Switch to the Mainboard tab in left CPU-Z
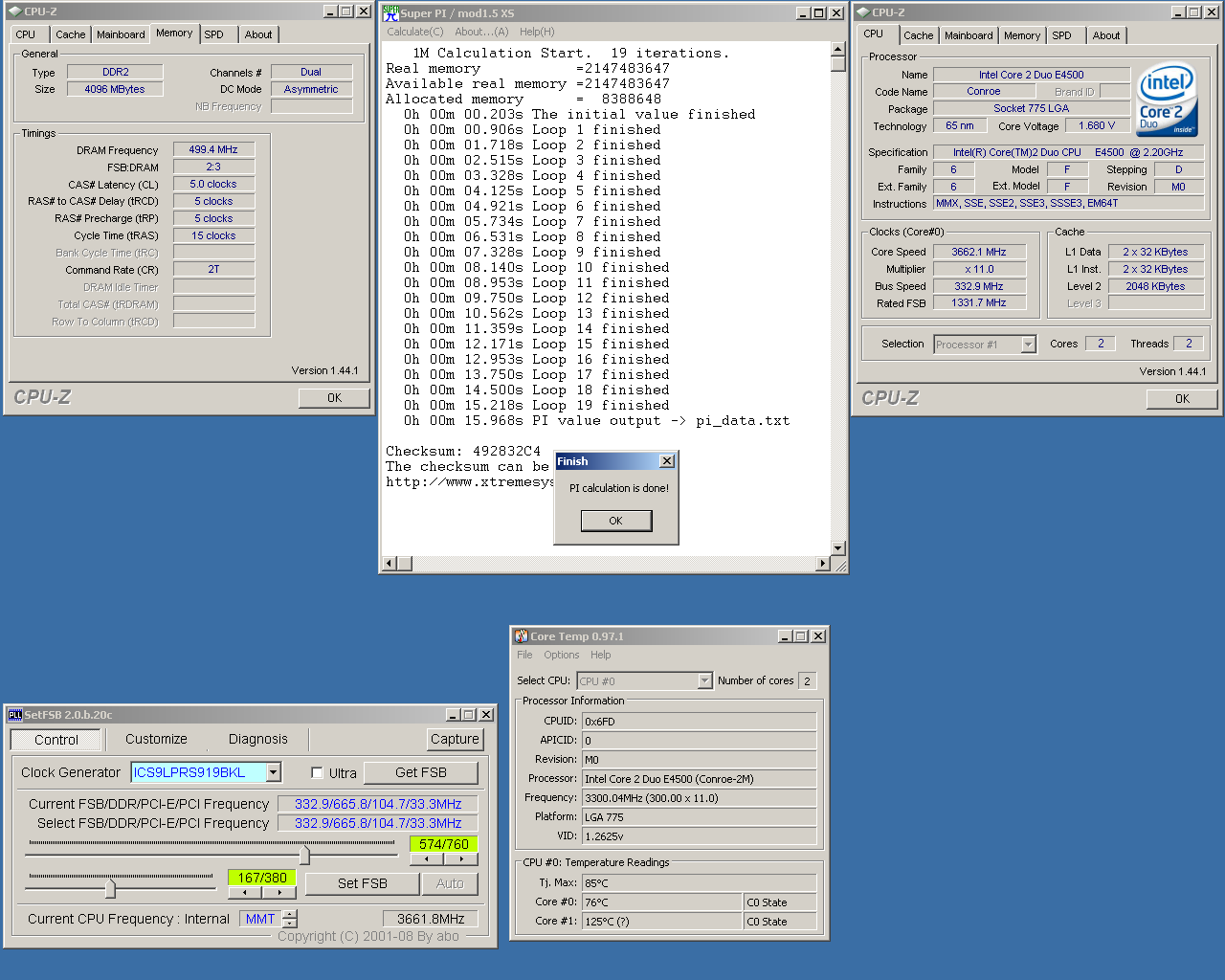 tap(121, 34)
